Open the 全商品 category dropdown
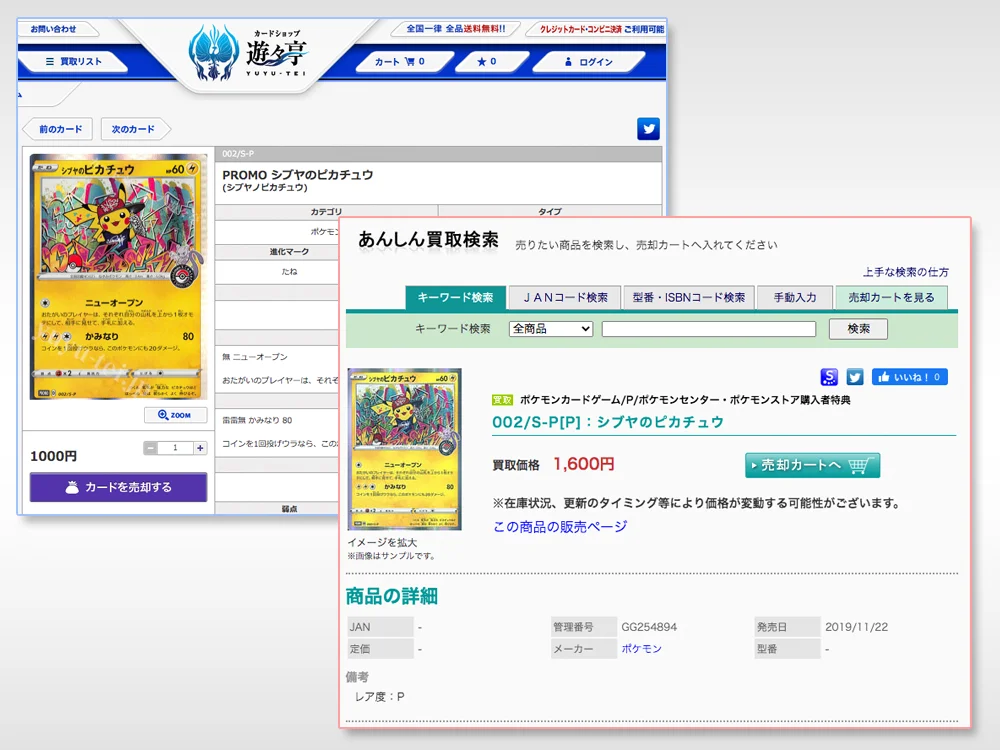The width and height of the screenshot is (1000, 750). [551, 329]
